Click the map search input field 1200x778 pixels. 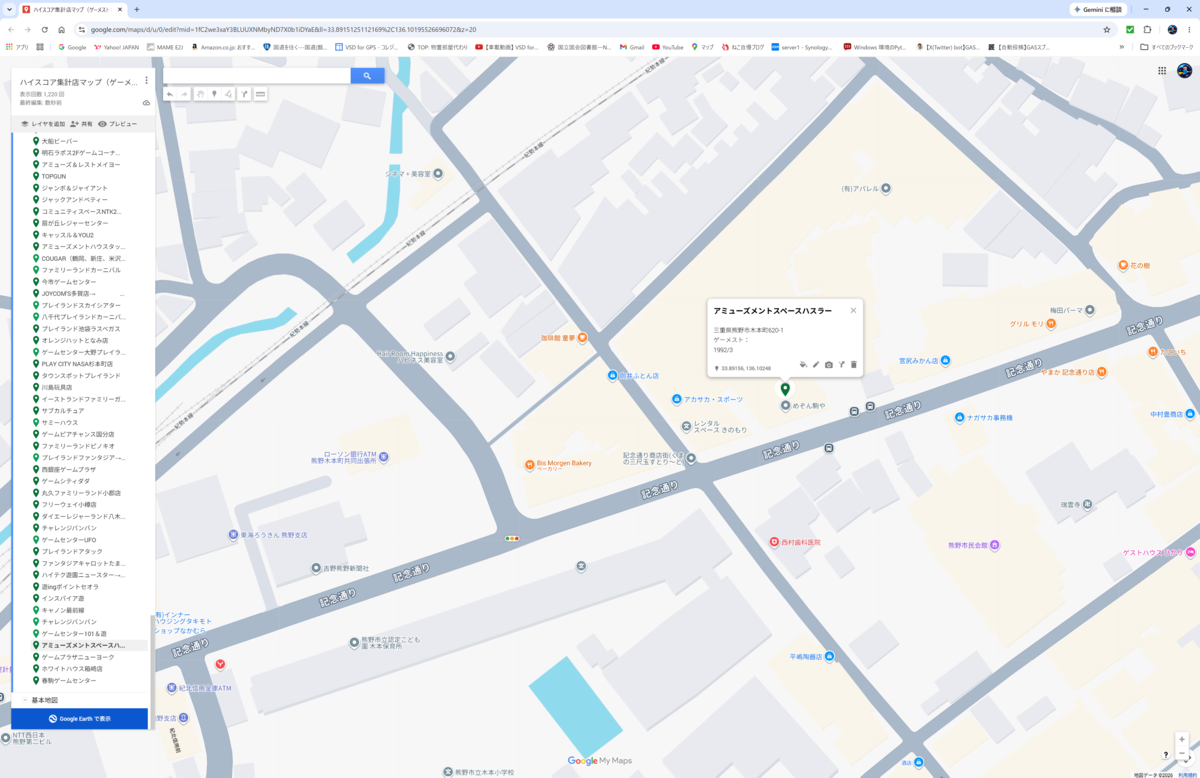click(x=257, y=76)
